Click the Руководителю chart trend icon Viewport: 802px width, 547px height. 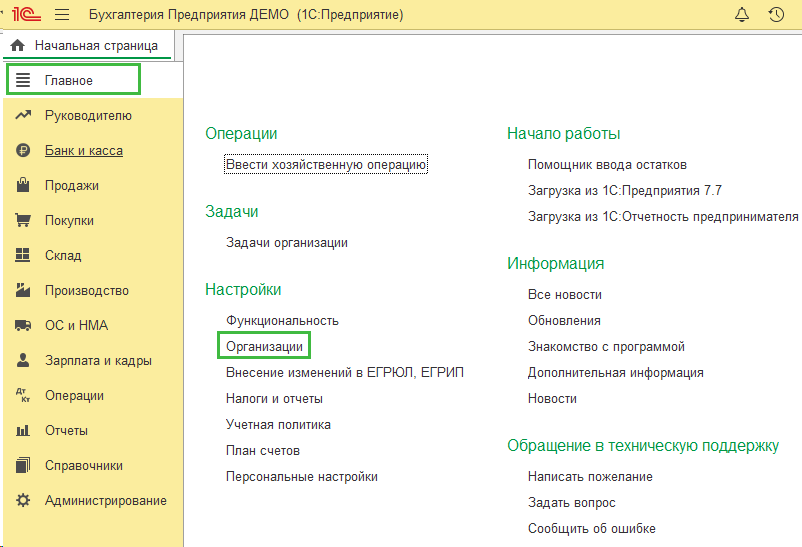(x=23, y=115)
